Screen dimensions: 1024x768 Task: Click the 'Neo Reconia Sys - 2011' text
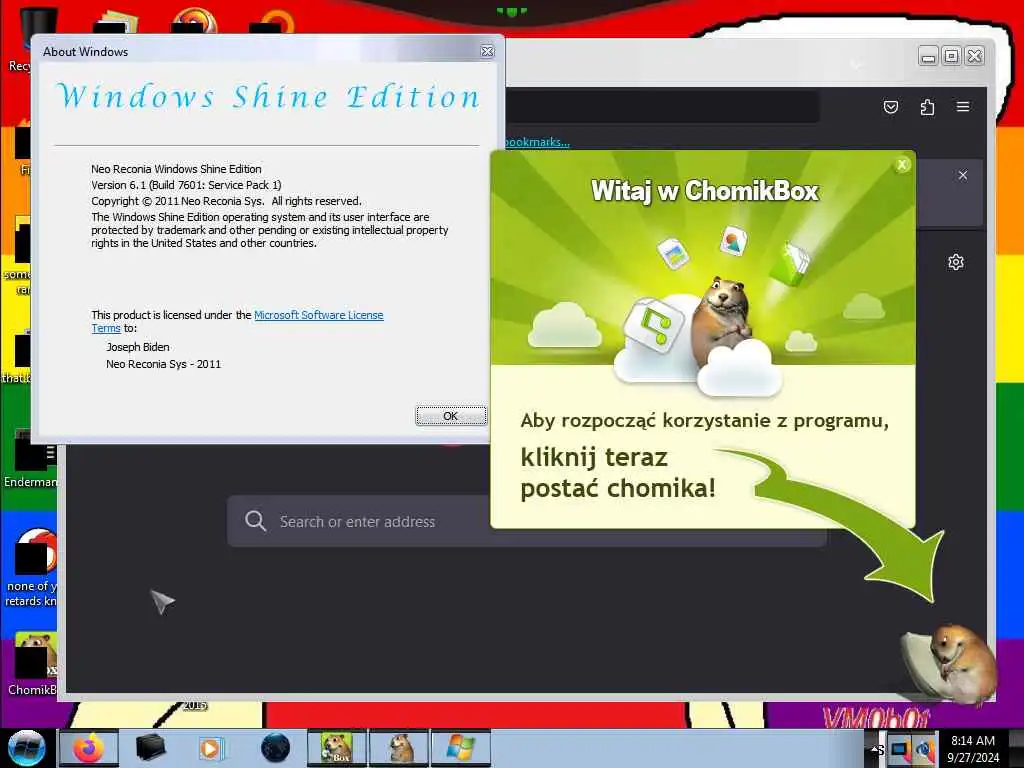pos(163,364)
